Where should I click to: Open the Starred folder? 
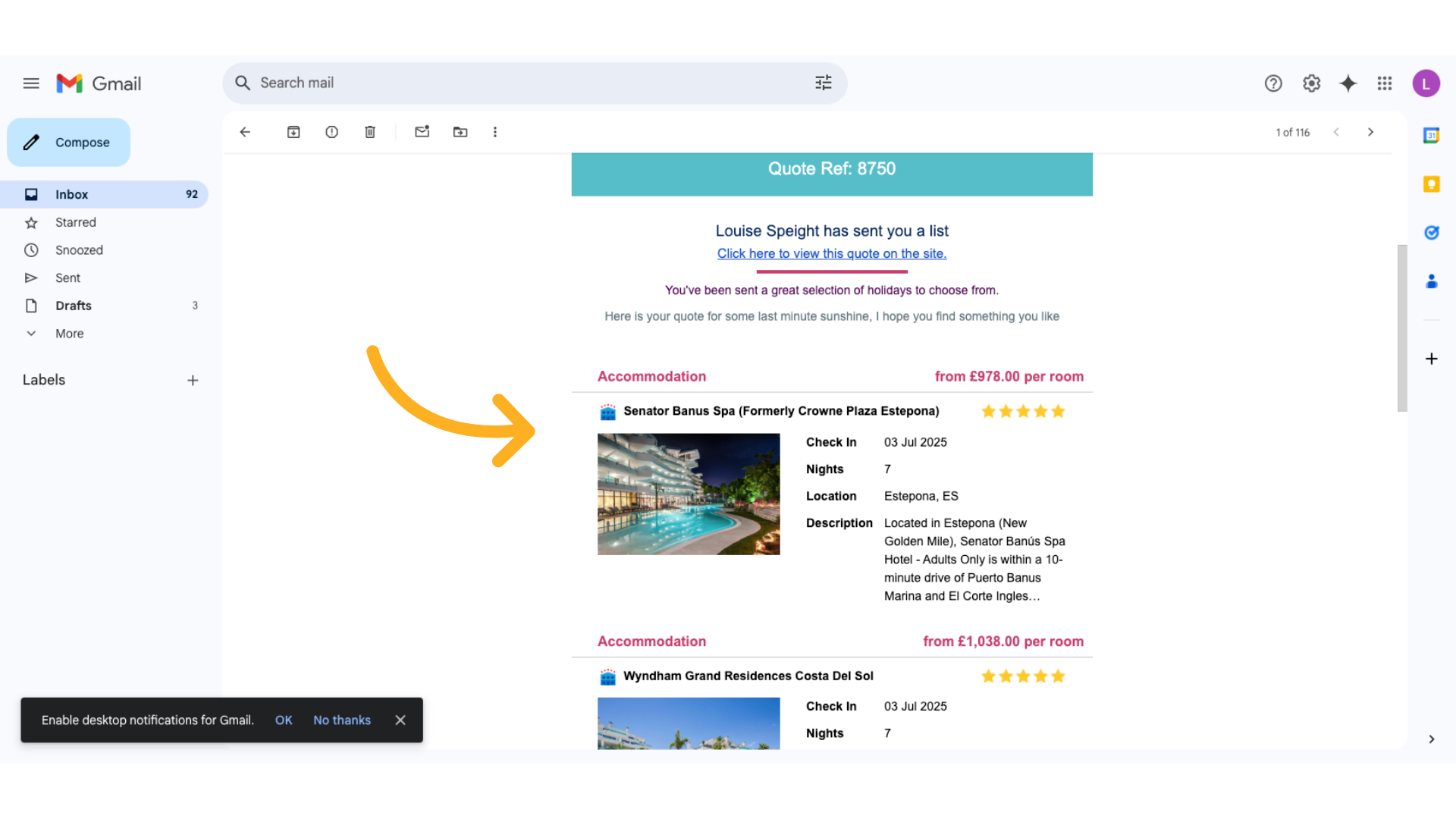(x=75, y=222)
